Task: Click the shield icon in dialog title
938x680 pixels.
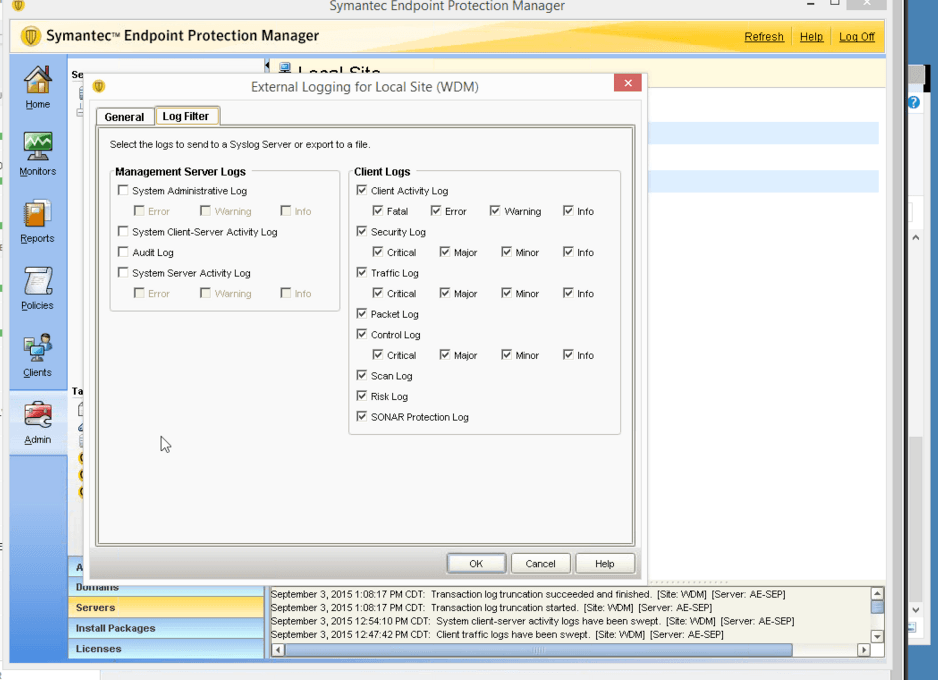Action: 99,87
